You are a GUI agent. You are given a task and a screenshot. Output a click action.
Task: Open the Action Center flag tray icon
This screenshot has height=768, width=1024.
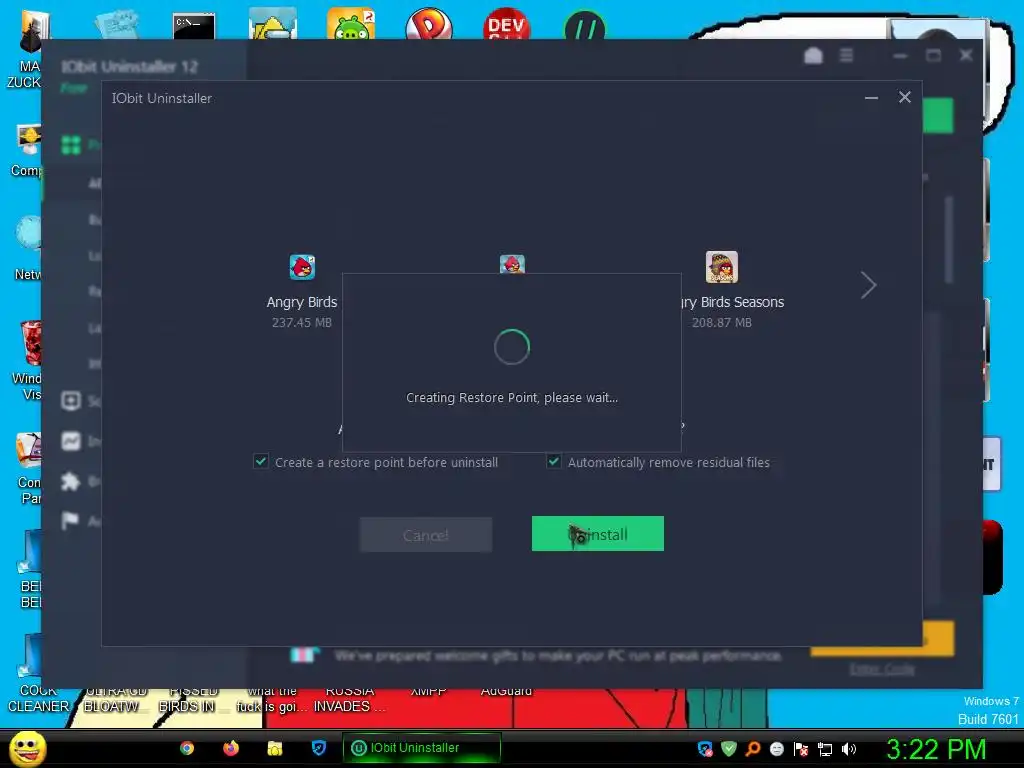click(801, 749)
